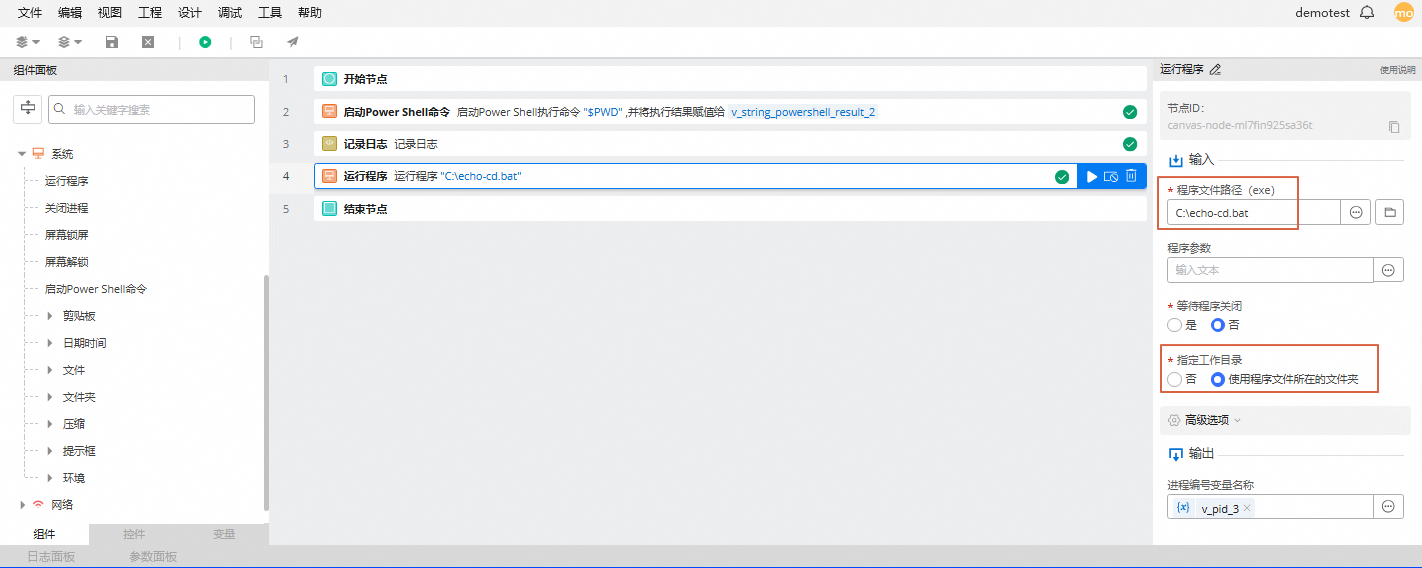This screenshot has height=568, width=1422.
Task: Click the teal 结束节点 icon
Action: coord(329,209)
